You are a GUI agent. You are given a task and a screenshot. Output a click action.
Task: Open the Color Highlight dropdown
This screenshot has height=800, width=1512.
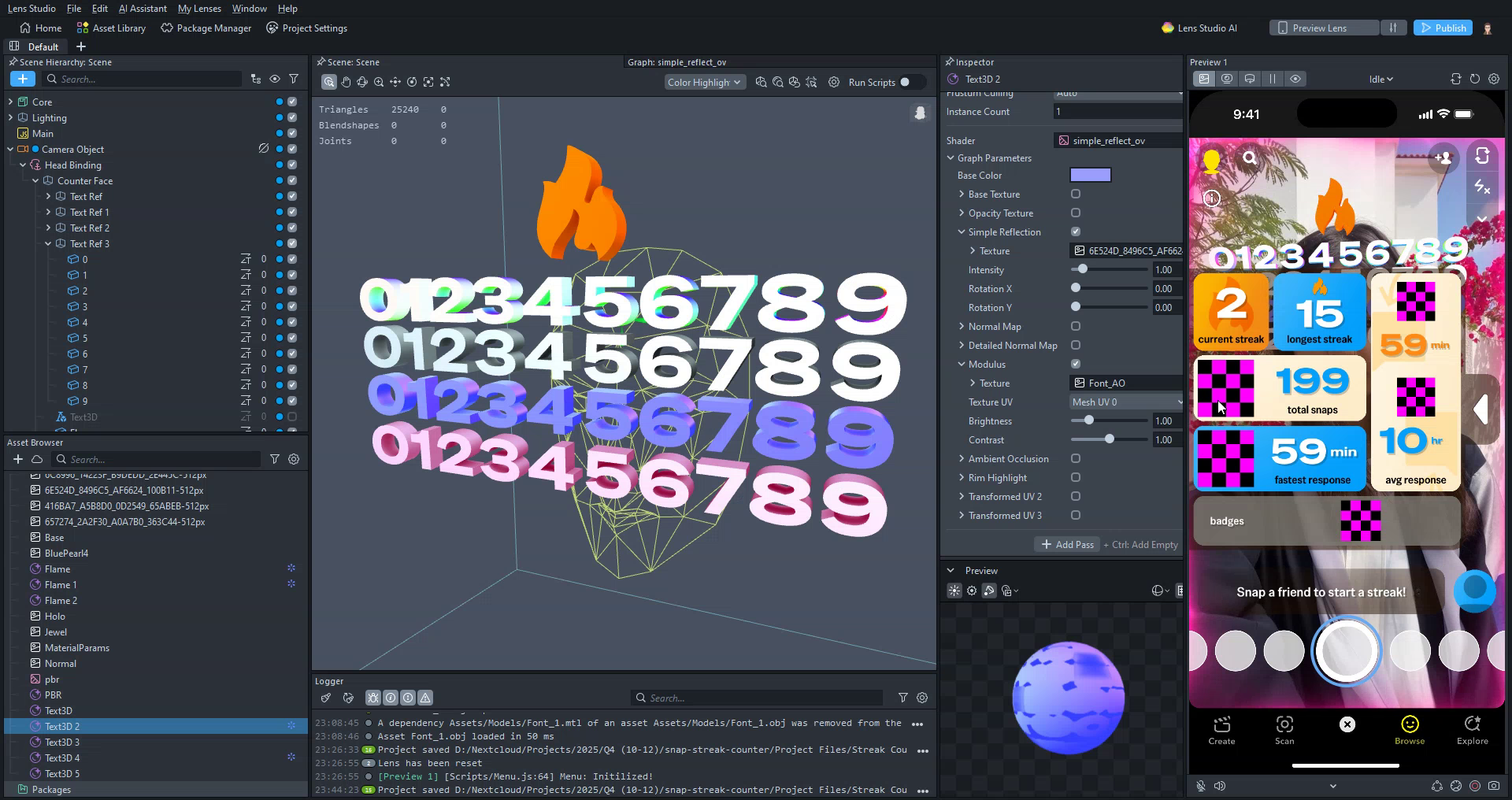(x=704, y=82)
